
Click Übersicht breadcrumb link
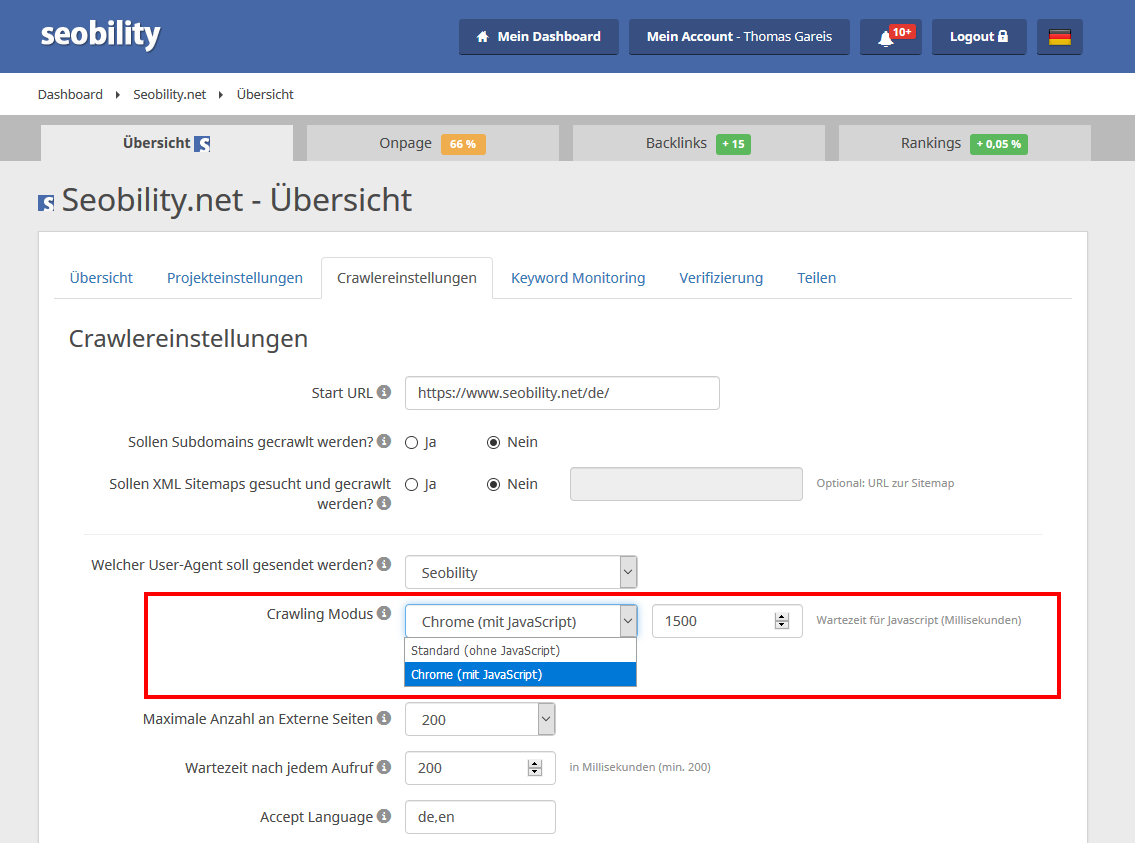click(265, 94)
